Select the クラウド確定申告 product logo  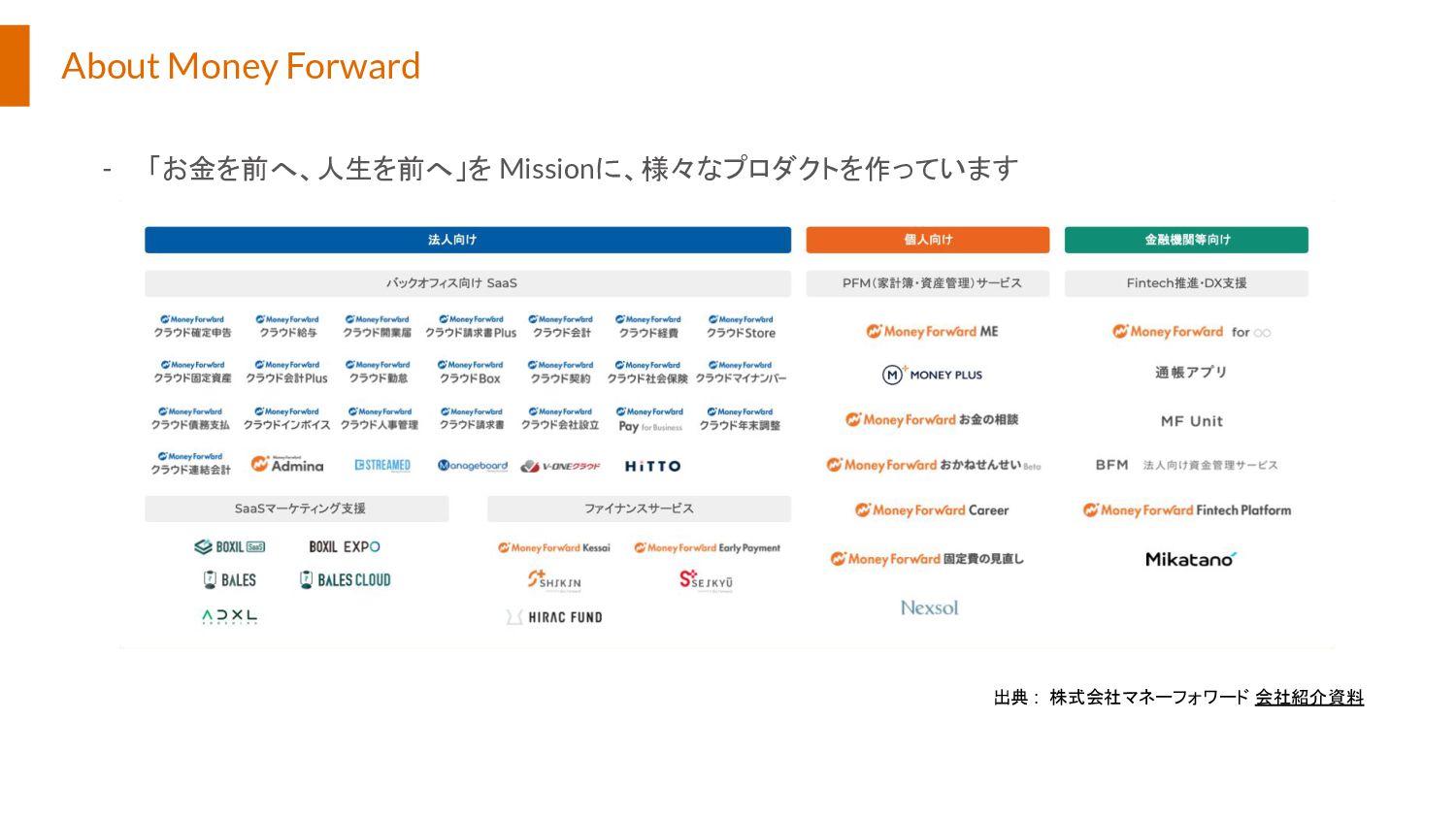[193, 326]
